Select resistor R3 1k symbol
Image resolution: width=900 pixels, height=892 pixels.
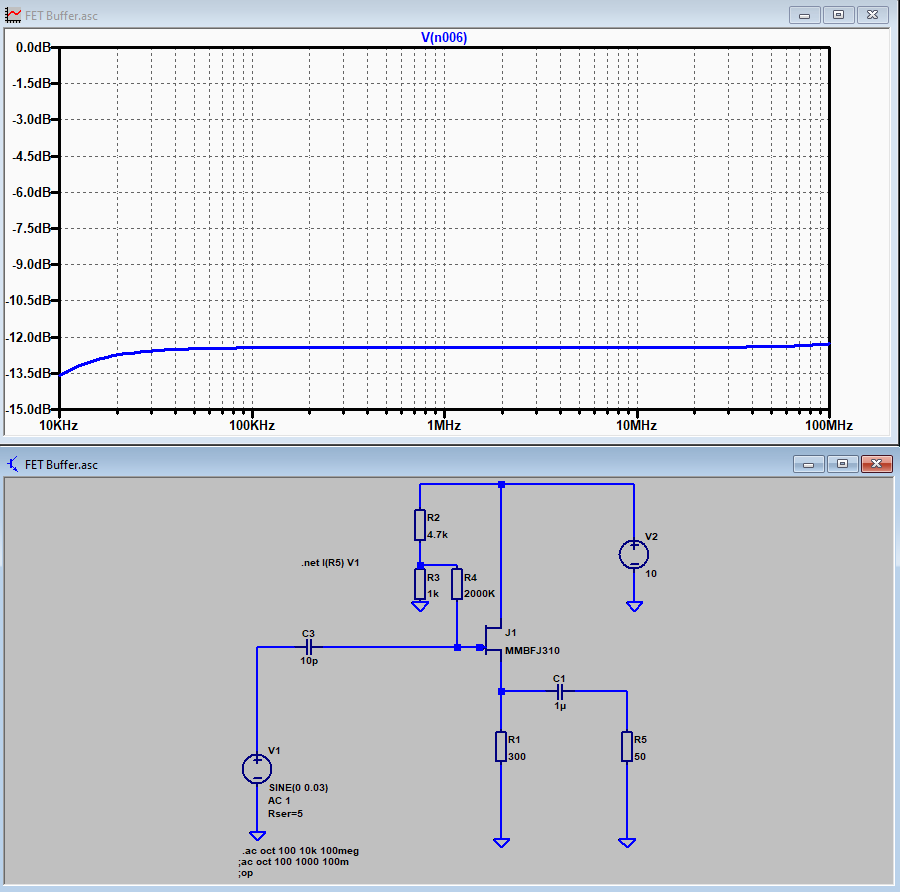point(420,584)
